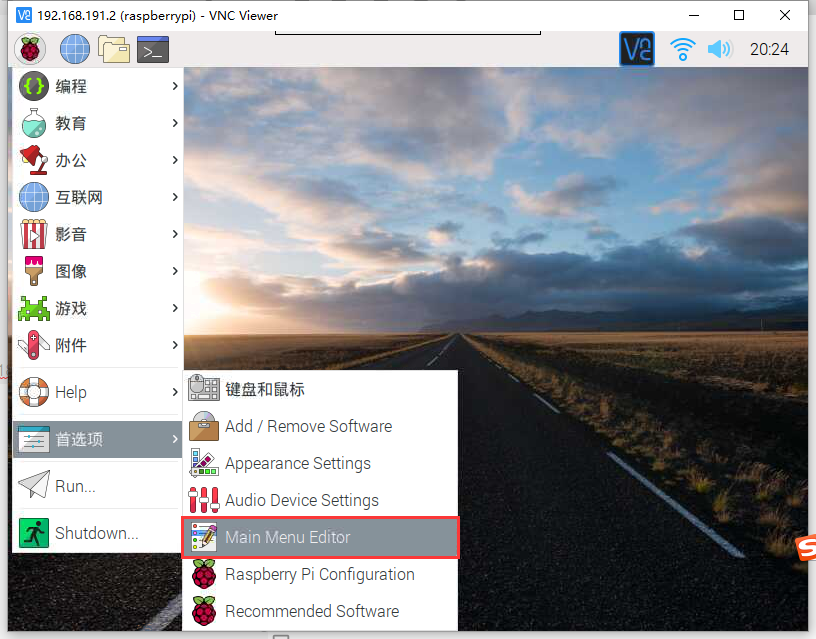816x639 pixels.
Task: Expand the 办公 submenu arrow
Action: 175,160
